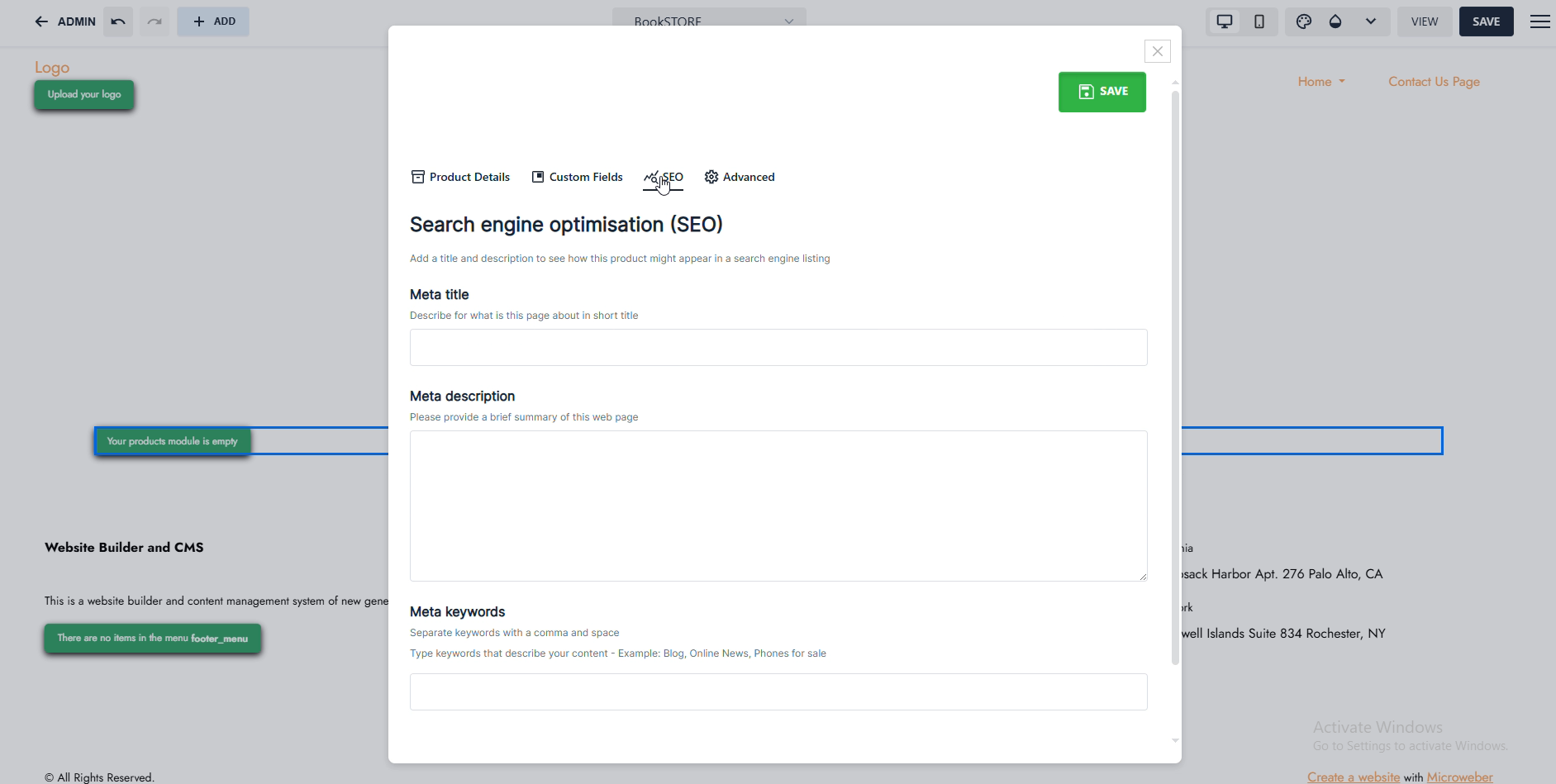This screenshot has width=1556, height=784.
Task: Click the Logo text
Action: [52, 68]
